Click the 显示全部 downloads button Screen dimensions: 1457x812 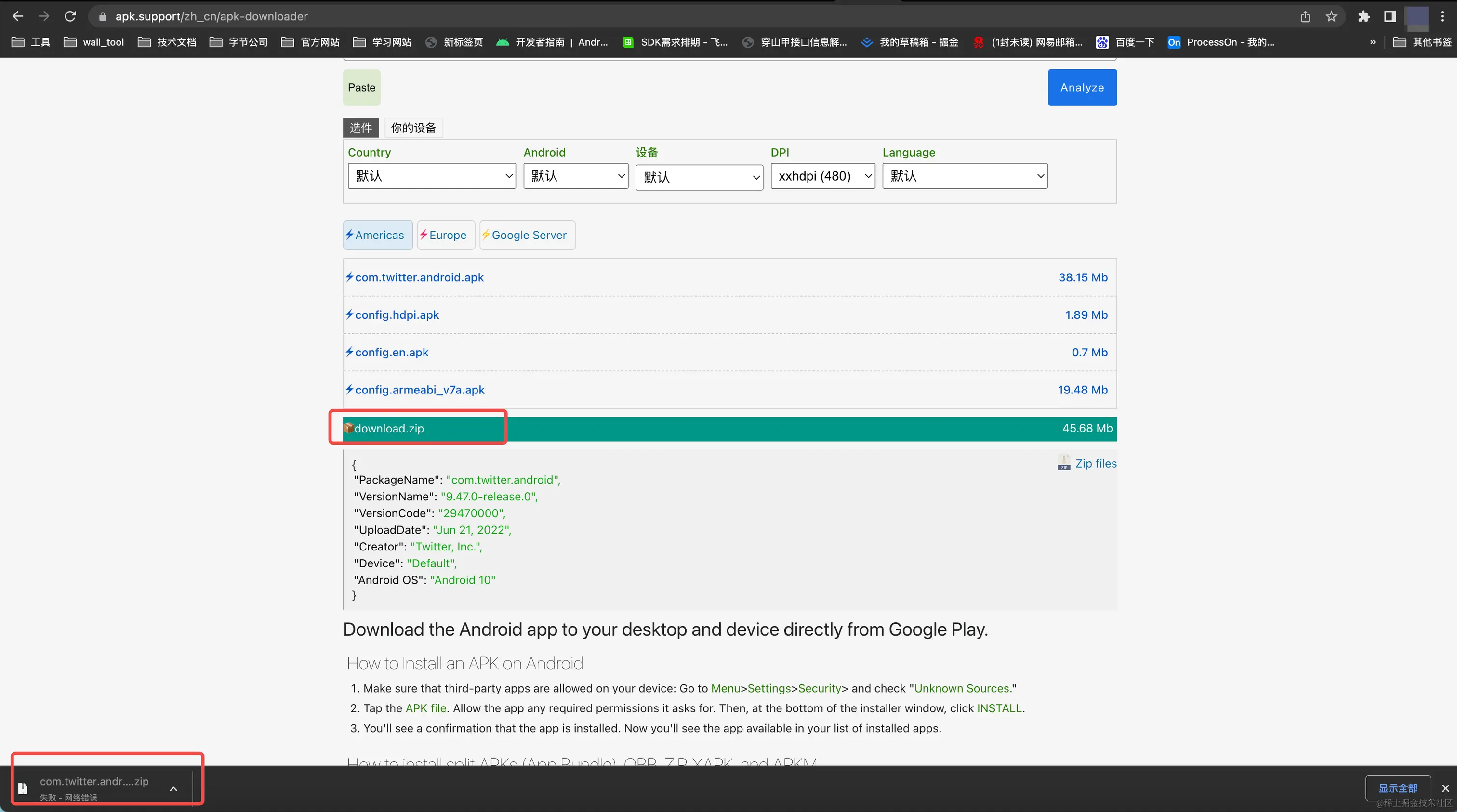[1398, 788]
